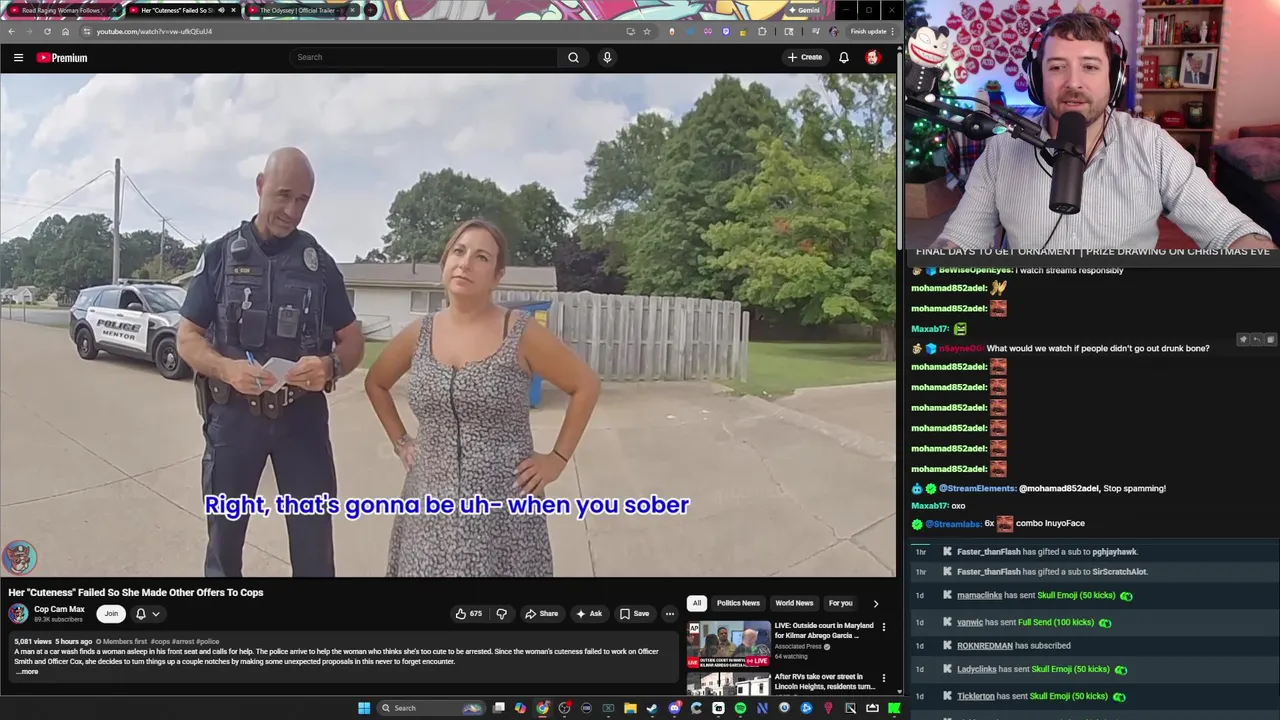Bookmark this page with the star icon
Image resolution: width=1280 pixels, height=720 pixels.
point(647,31)
